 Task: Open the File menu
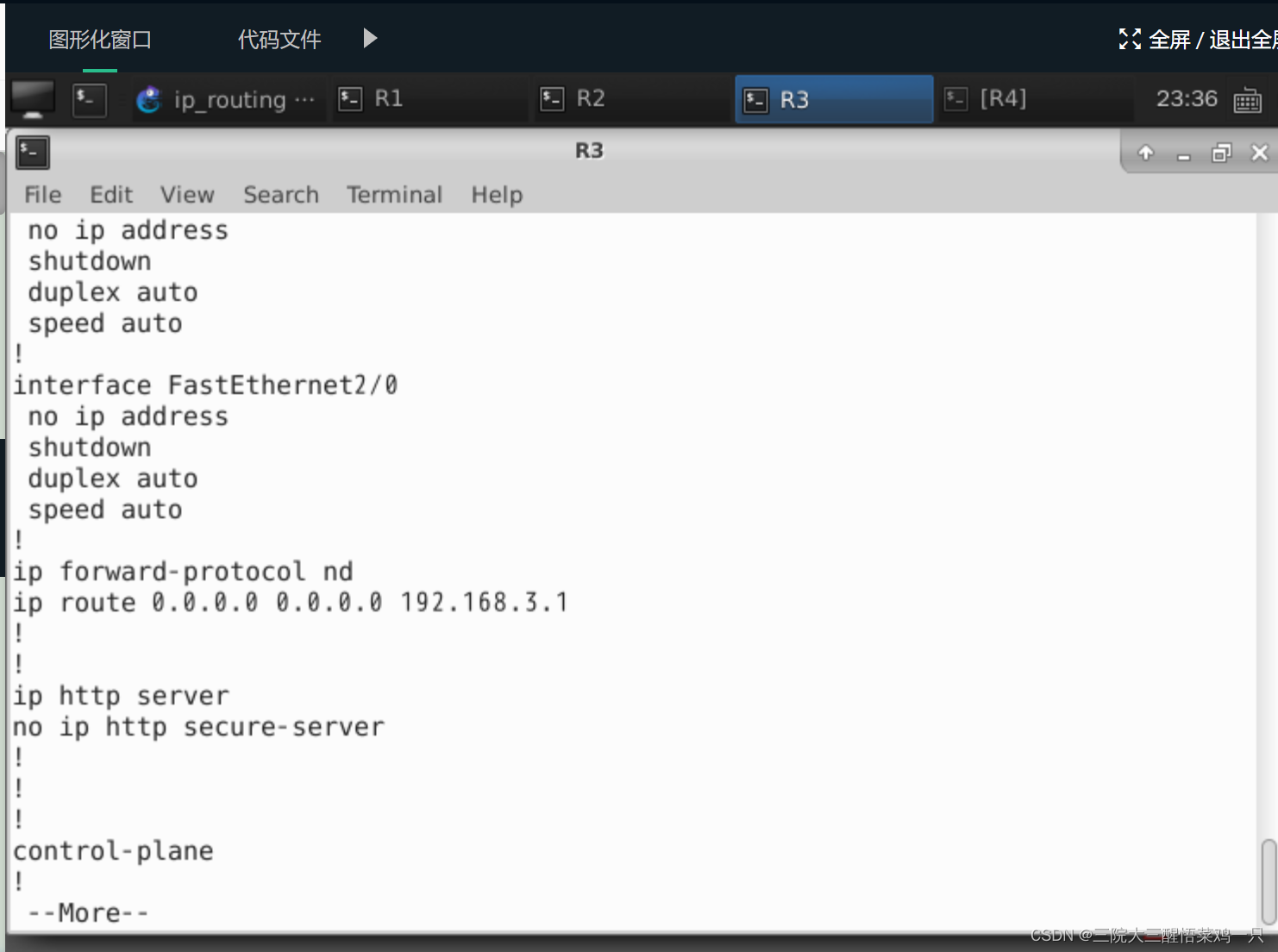tap(43, 195)
